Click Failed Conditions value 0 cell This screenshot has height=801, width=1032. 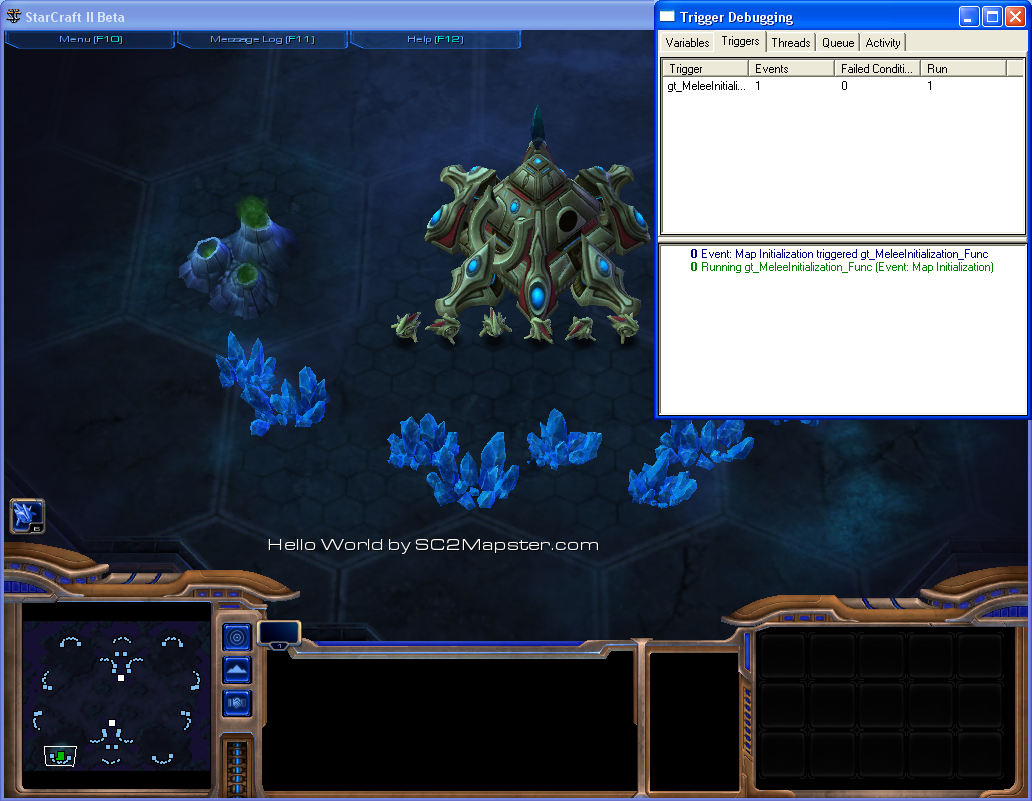click(x=844, y=86)
